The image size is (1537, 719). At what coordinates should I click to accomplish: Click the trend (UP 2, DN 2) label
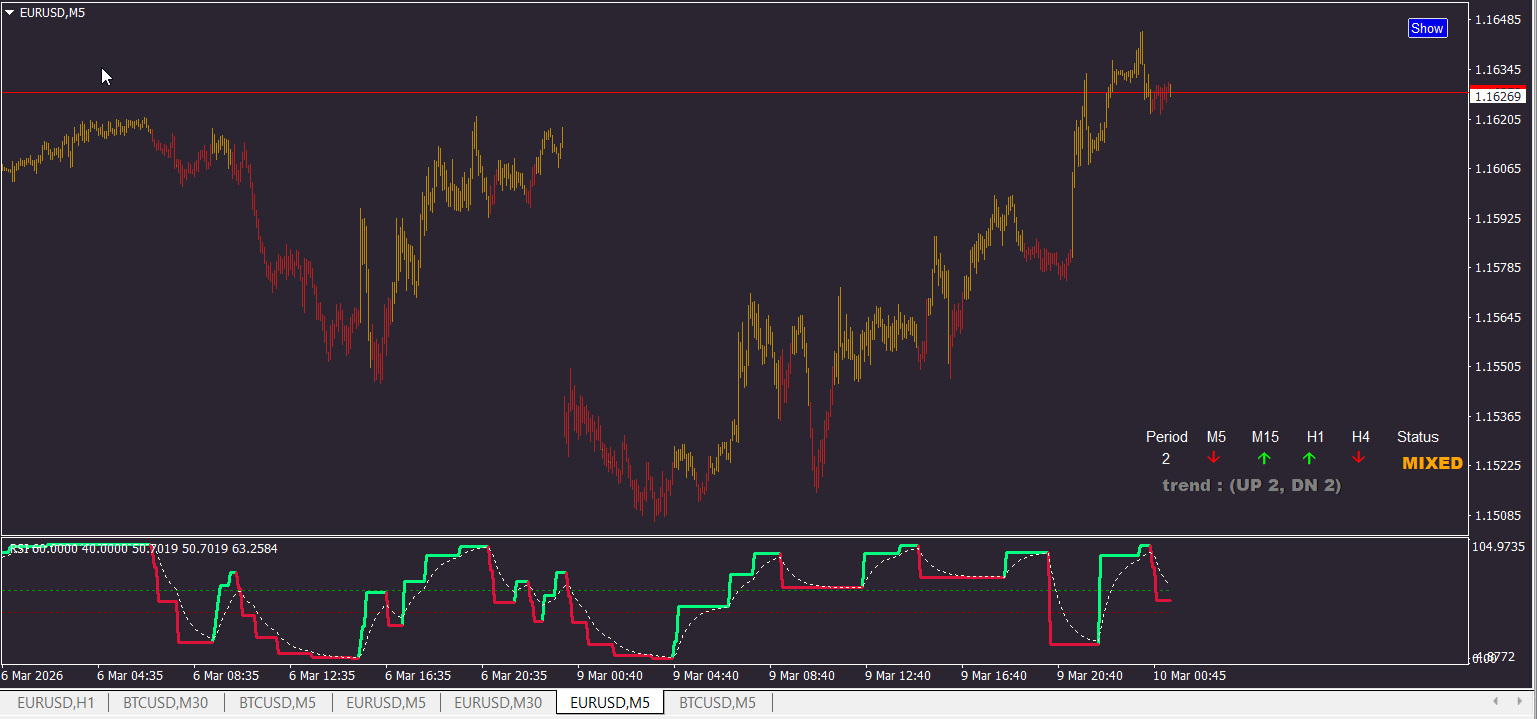pyautogui.click(x=1251, y=485)
